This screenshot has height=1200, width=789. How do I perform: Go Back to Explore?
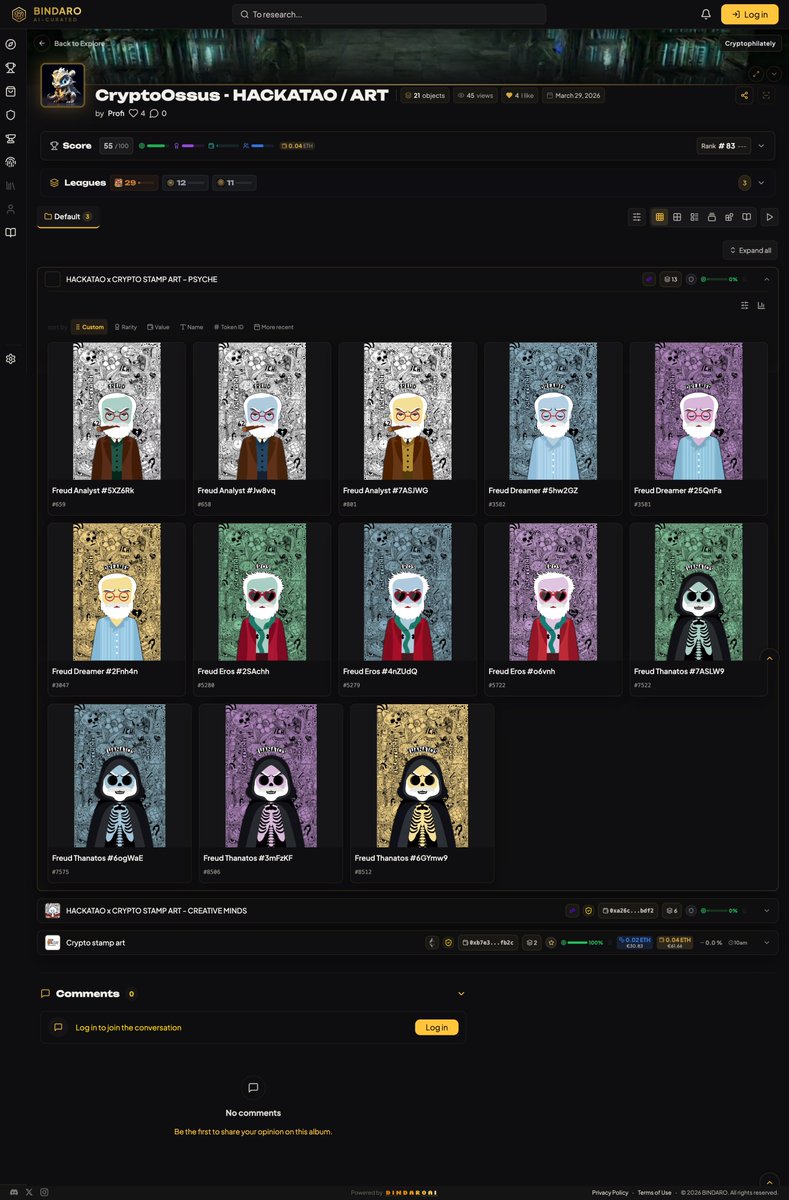point(70,44)
